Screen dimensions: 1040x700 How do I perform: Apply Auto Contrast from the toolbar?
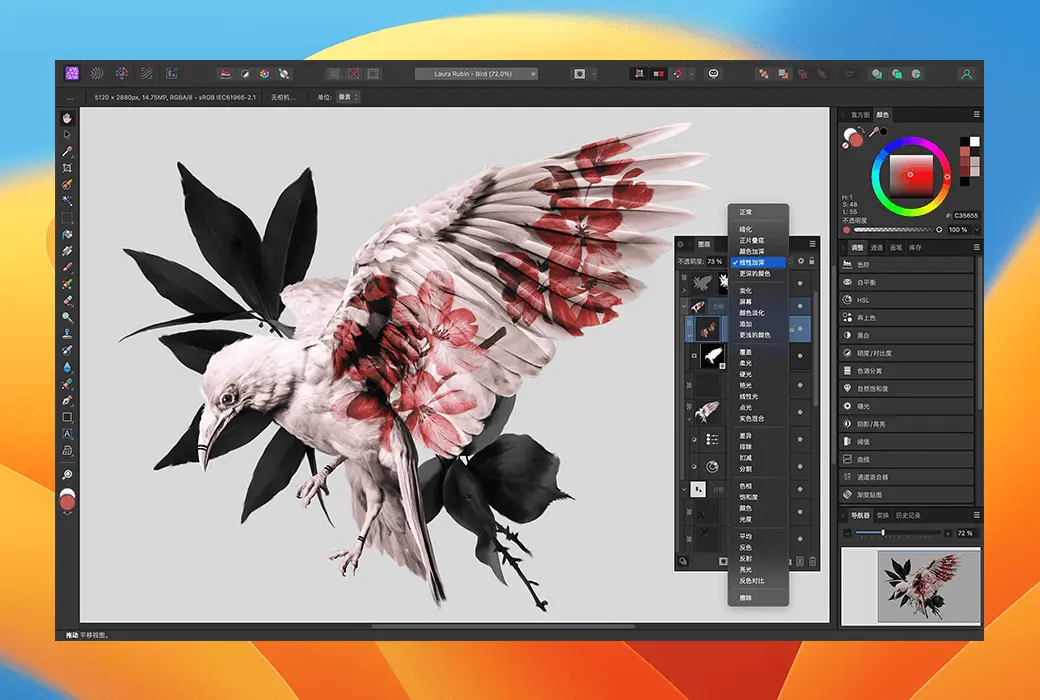(245, 74)
